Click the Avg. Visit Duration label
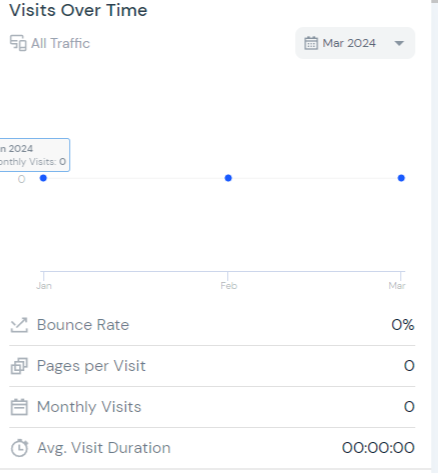 point(104,448)
